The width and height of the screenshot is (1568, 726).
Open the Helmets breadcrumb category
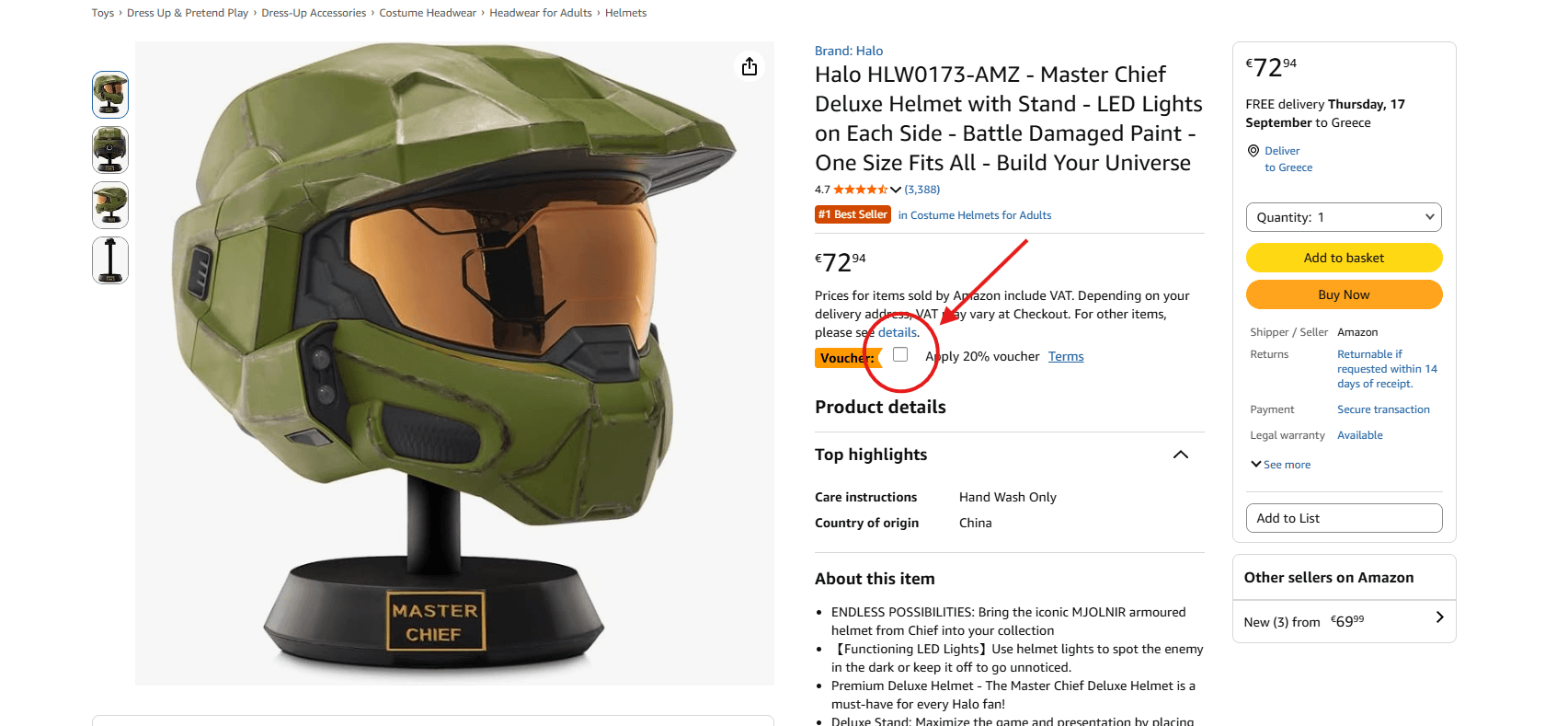pos(625,13)
